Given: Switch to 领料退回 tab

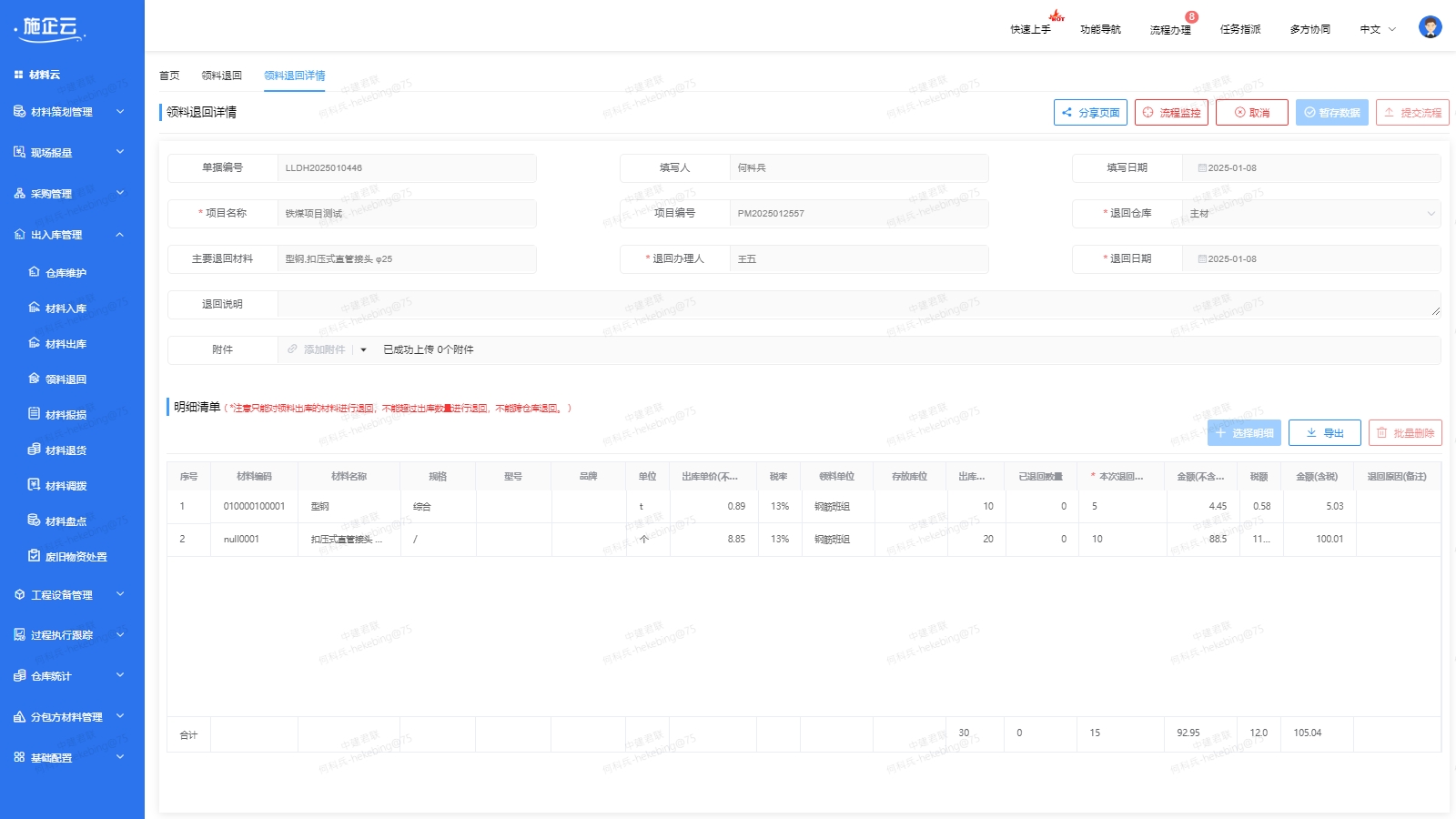Looking at the screenshot, I should click(221, 76).
